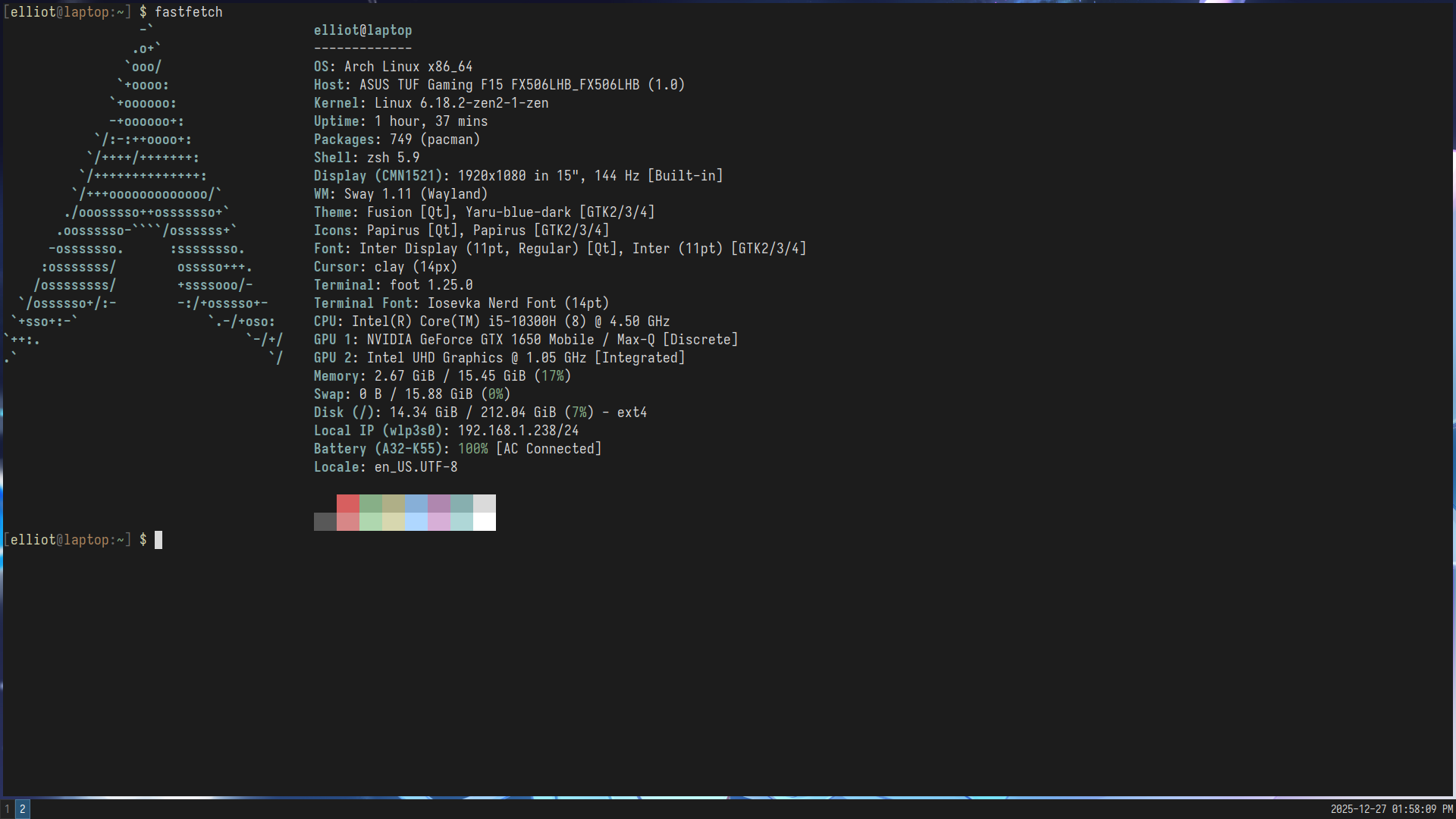
Task: Click the bright white block, bottom row
Action: point(485,522)
